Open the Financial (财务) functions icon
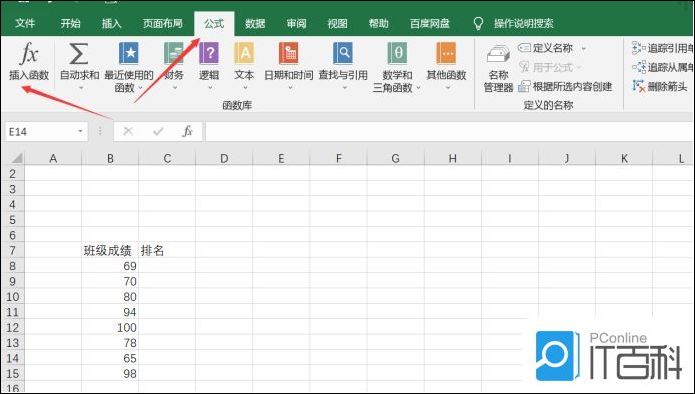 [x=174, y=54]
